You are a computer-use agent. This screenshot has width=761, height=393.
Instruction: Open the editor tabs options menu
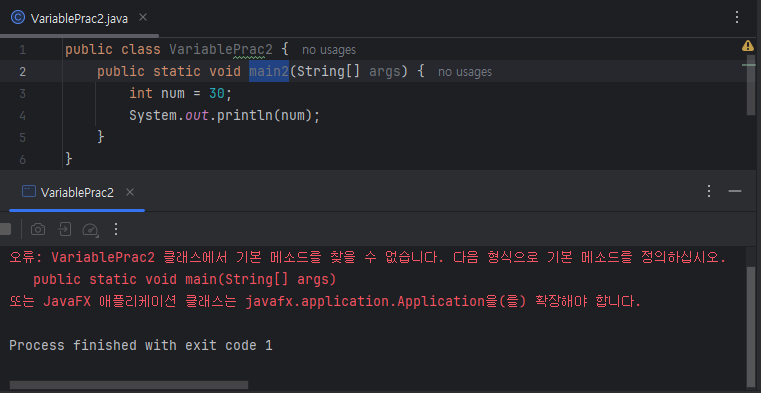tap(737, 17)
